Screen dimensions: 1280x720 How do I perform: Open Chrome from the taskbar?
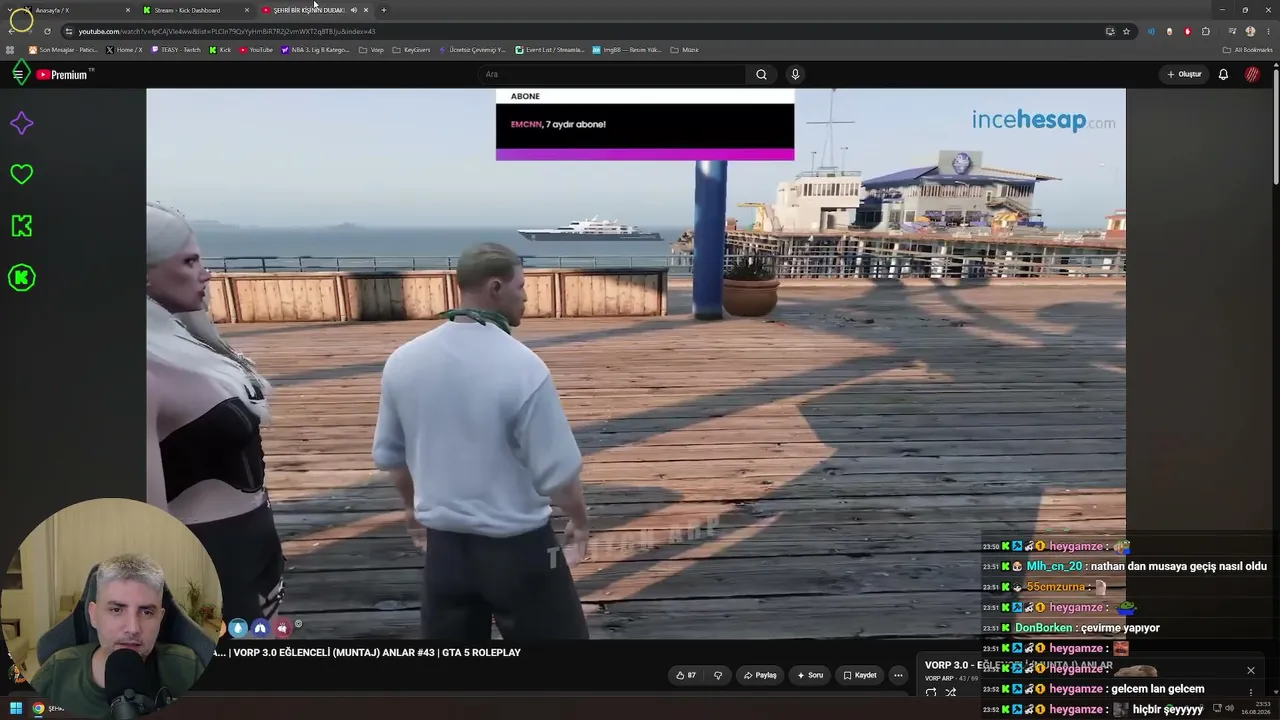click(x=38, y=709)
